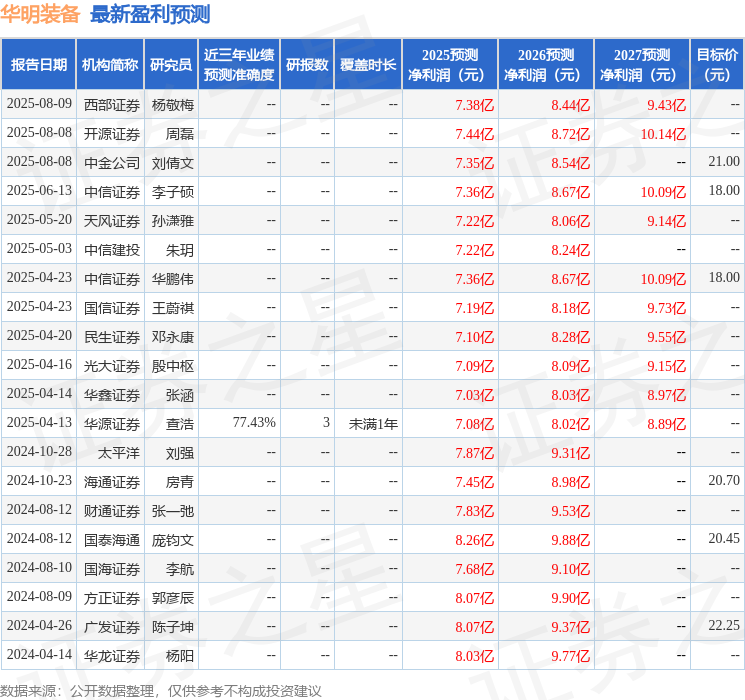The image size is (745, 700).
Task: Click the 国泰海通 row institution name
Action: pyautogui.click(x=112, y=540)
